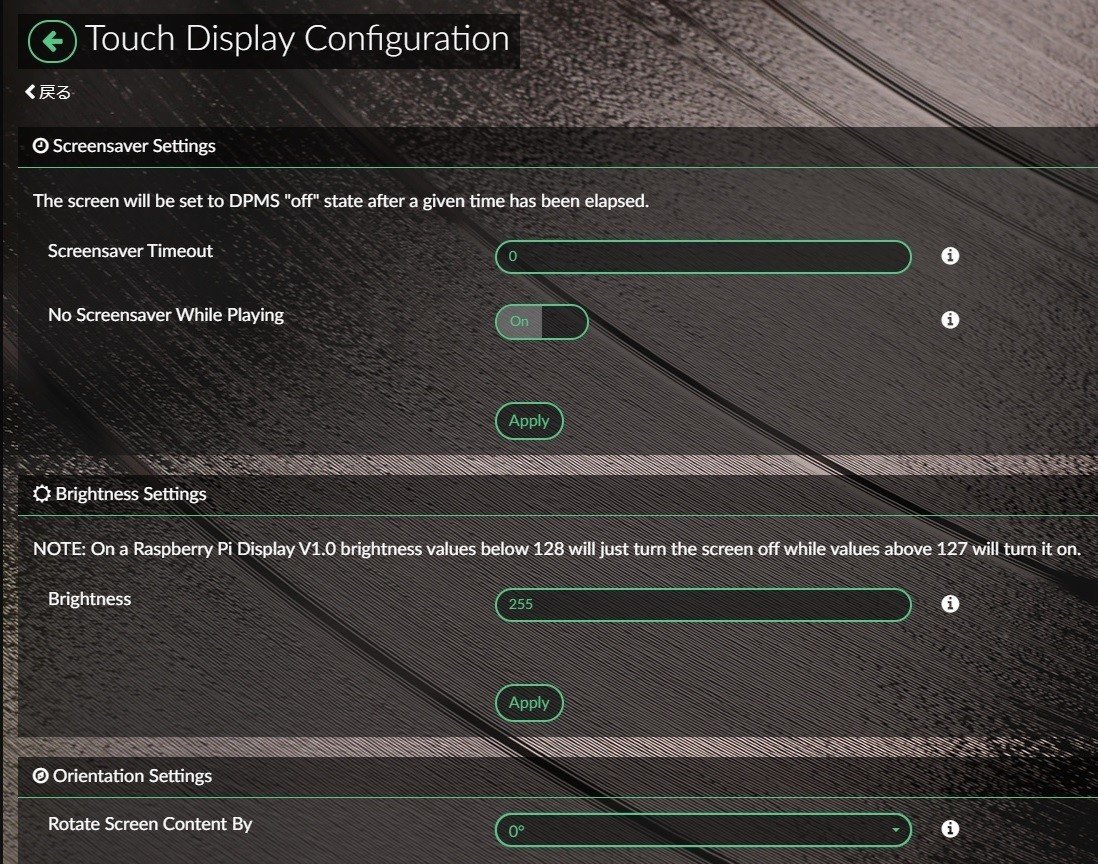
Task: Open info for No Screensaver While Playing
Action: 950,319
